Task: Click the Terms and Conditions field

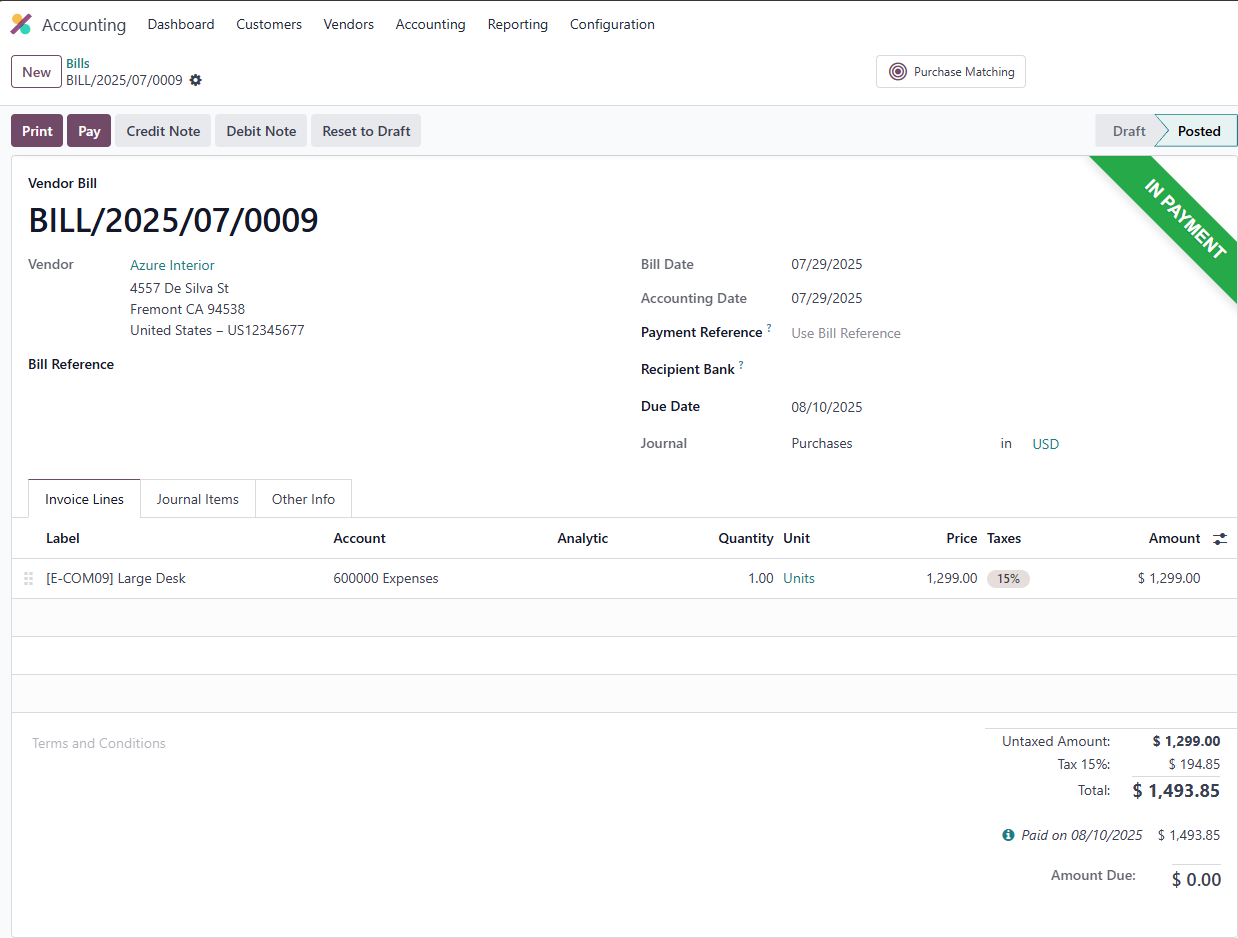Action: click(99, 743)
